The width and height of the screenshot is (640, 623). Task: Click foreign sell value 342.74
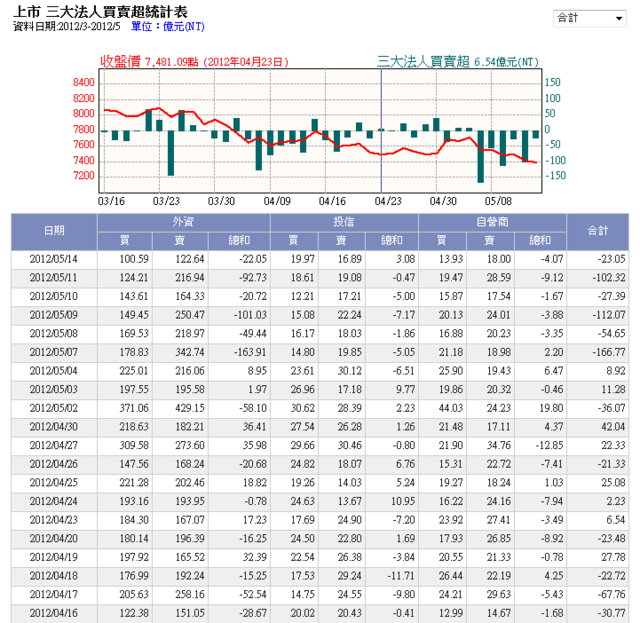pos(190,352)
